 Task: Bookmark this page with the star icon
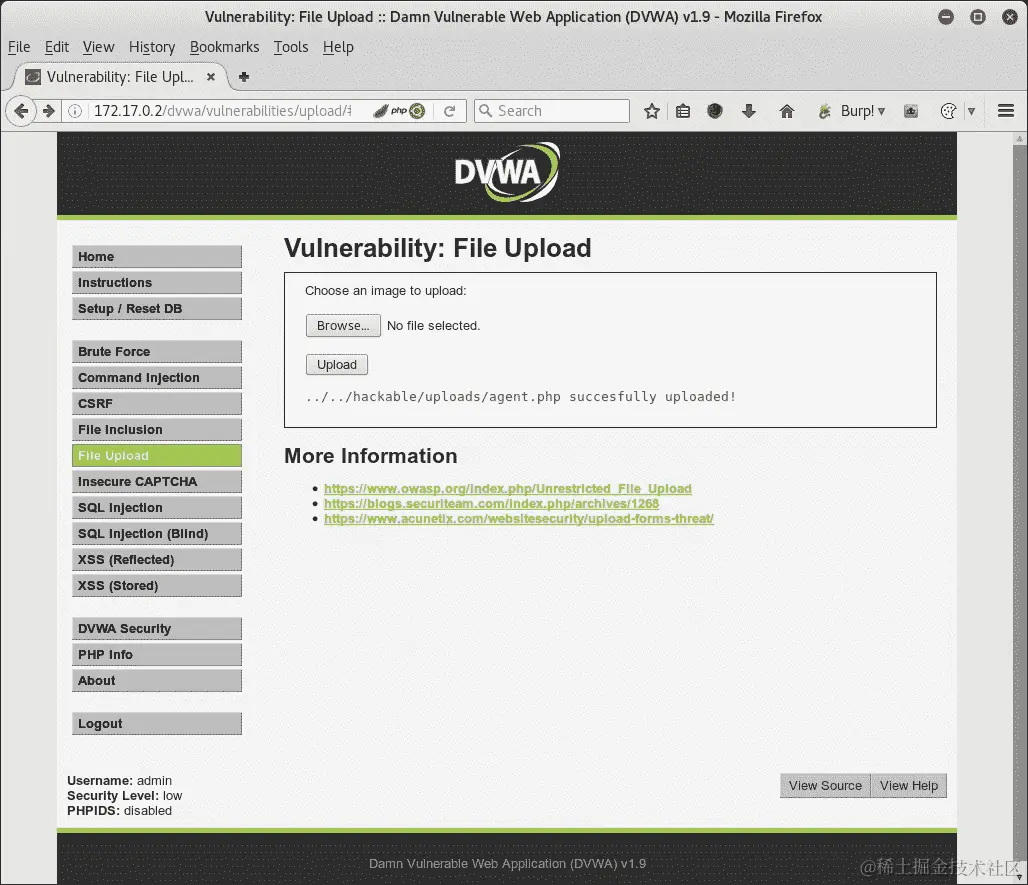[652, 111]
